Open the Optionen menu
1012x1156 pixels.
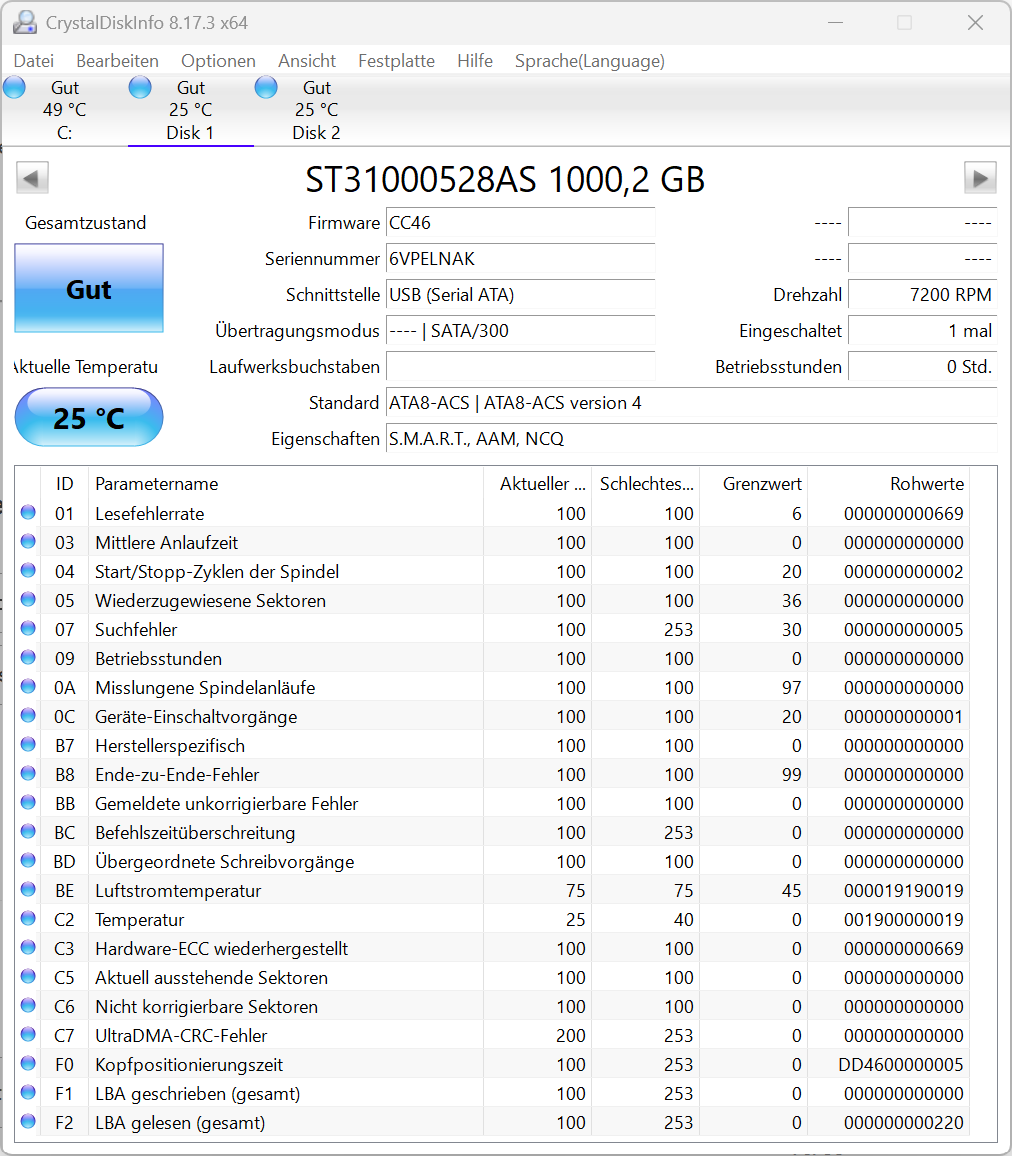pyautogui.click(x=218, y=60)
